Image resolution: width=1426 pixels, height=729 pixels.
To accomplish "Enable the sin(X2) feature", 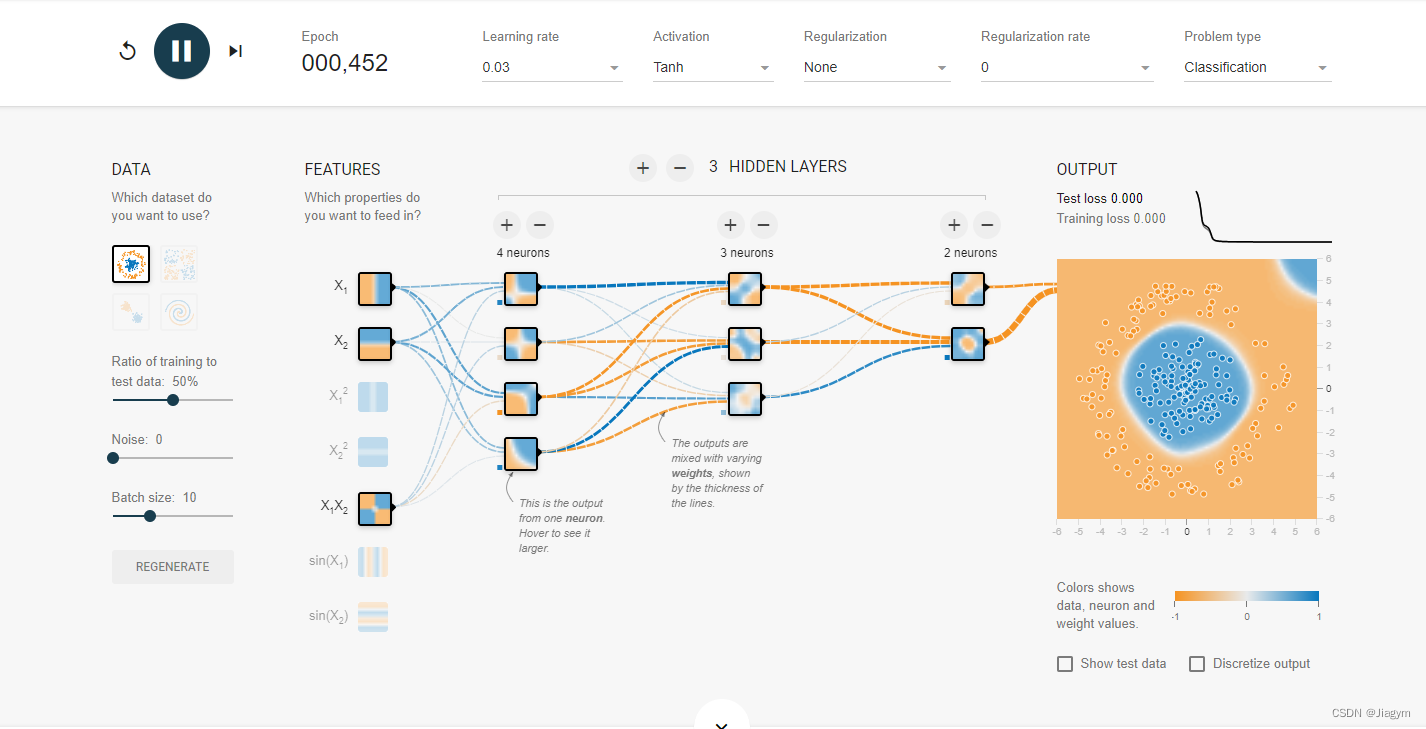I will click(x=373, y=617).
